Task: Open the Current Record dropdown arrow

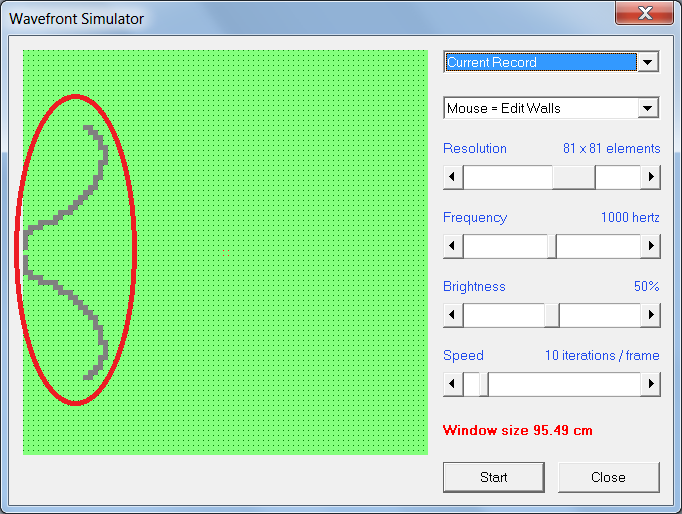Action: [647, 62]
